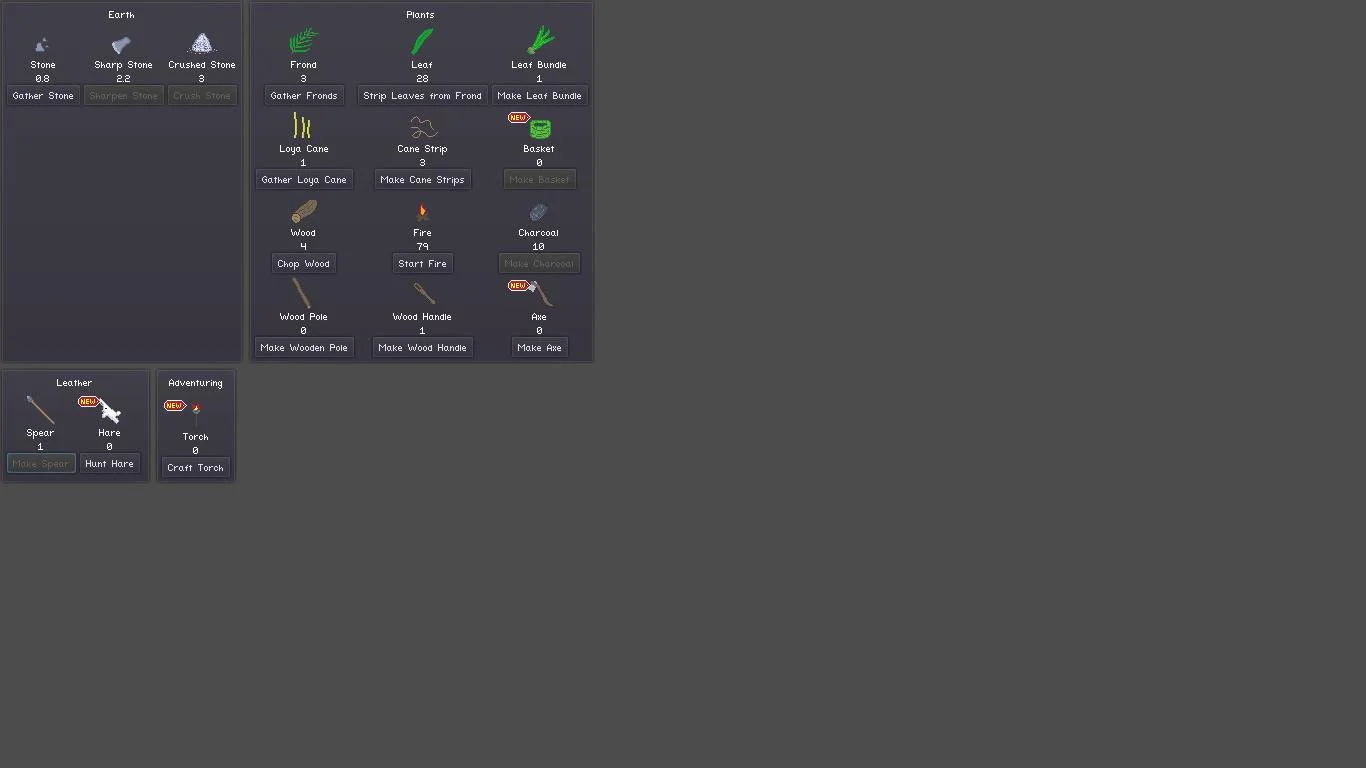Click the white Hare icon

110,411
